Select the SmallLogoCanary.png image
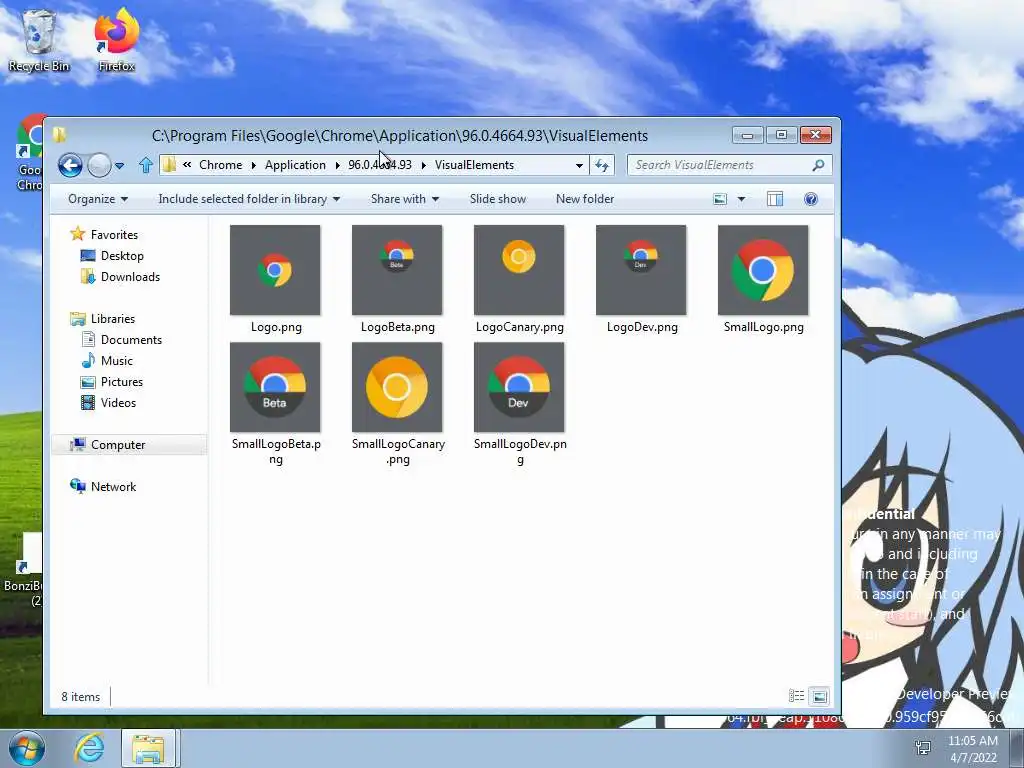The width and height of the screenshot is (1024, 768). point(397,387)
